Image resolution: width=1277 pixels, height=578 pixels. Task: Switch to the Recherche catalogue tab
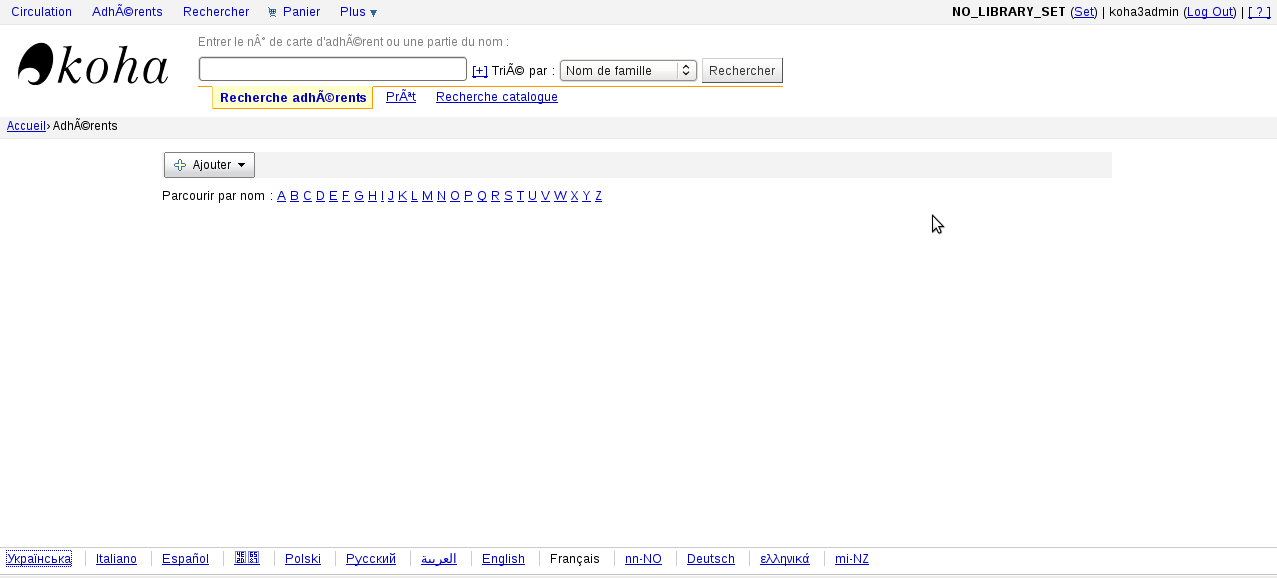496,97
